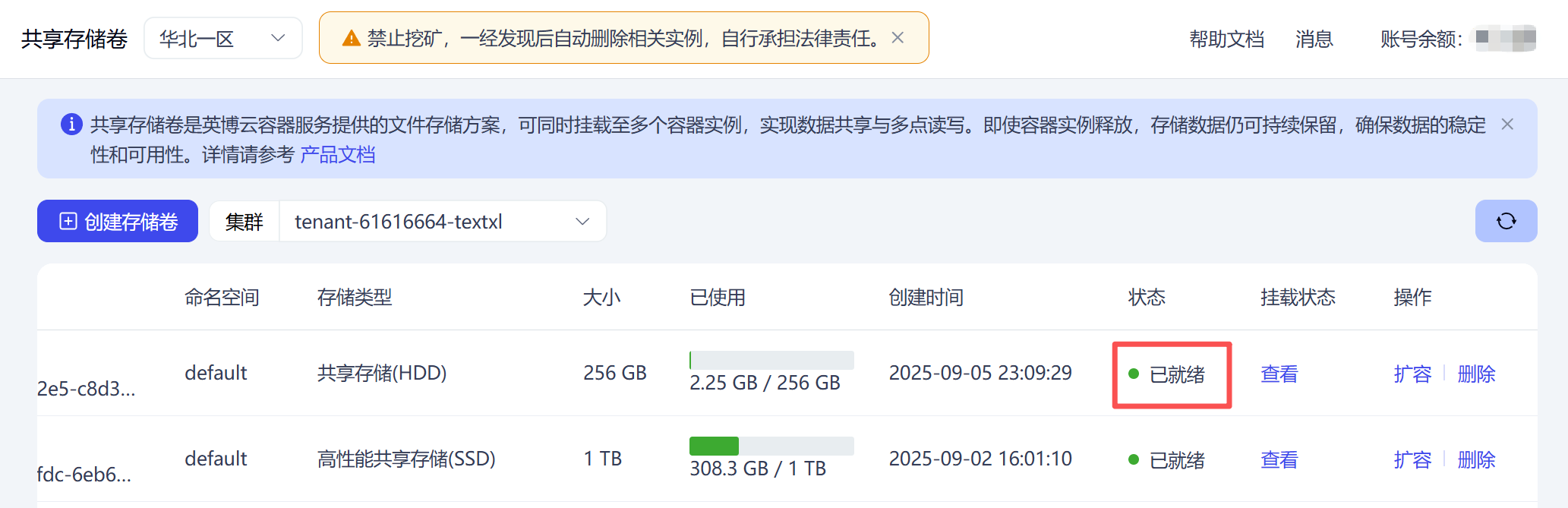Click the SSD volume usage bar
Image resolution: width=1568 pixels, height=508 pixels.
point(771,446)
